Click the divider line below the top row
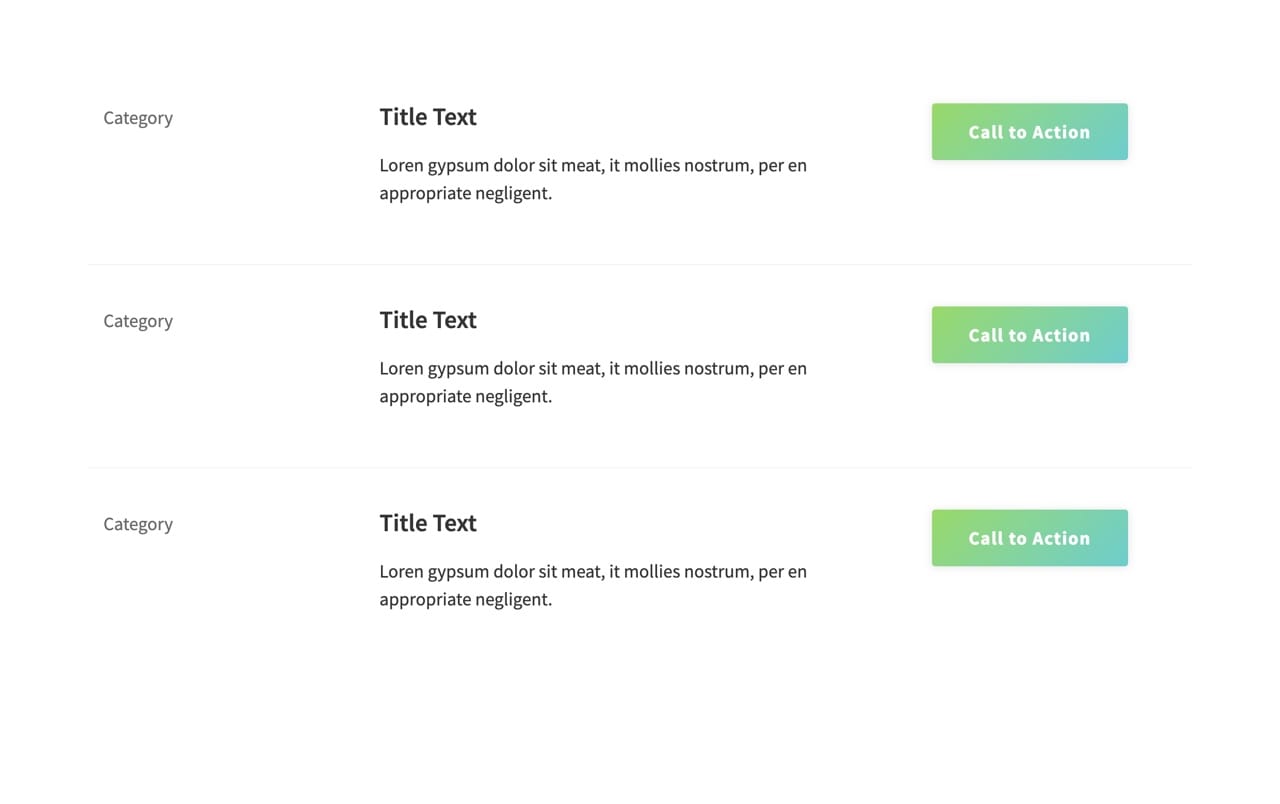This screenshot has height=804, width=1280. (640, 264)
